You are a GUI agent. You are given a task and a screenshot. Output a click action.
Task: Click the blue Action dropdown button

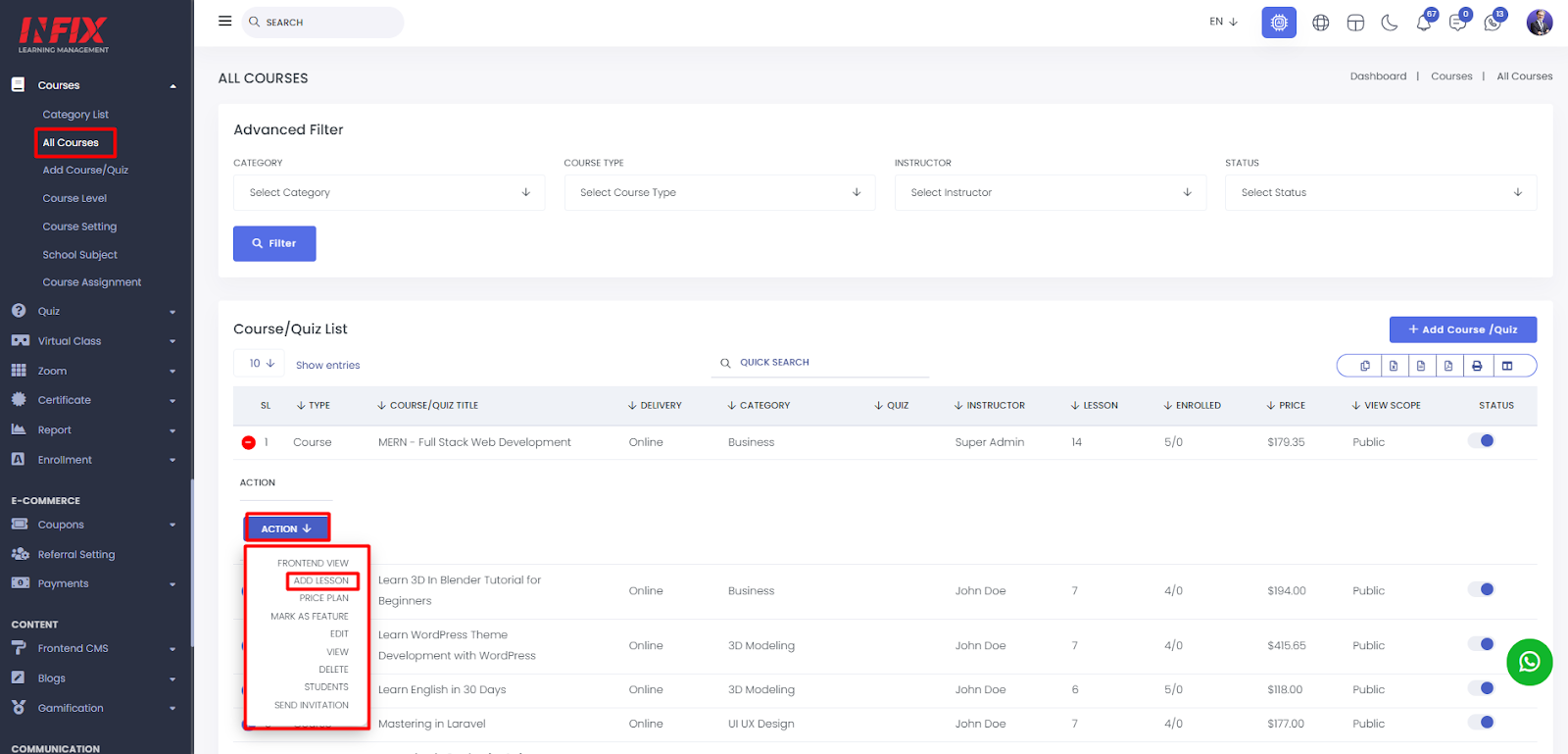click(x=286, y=528)
